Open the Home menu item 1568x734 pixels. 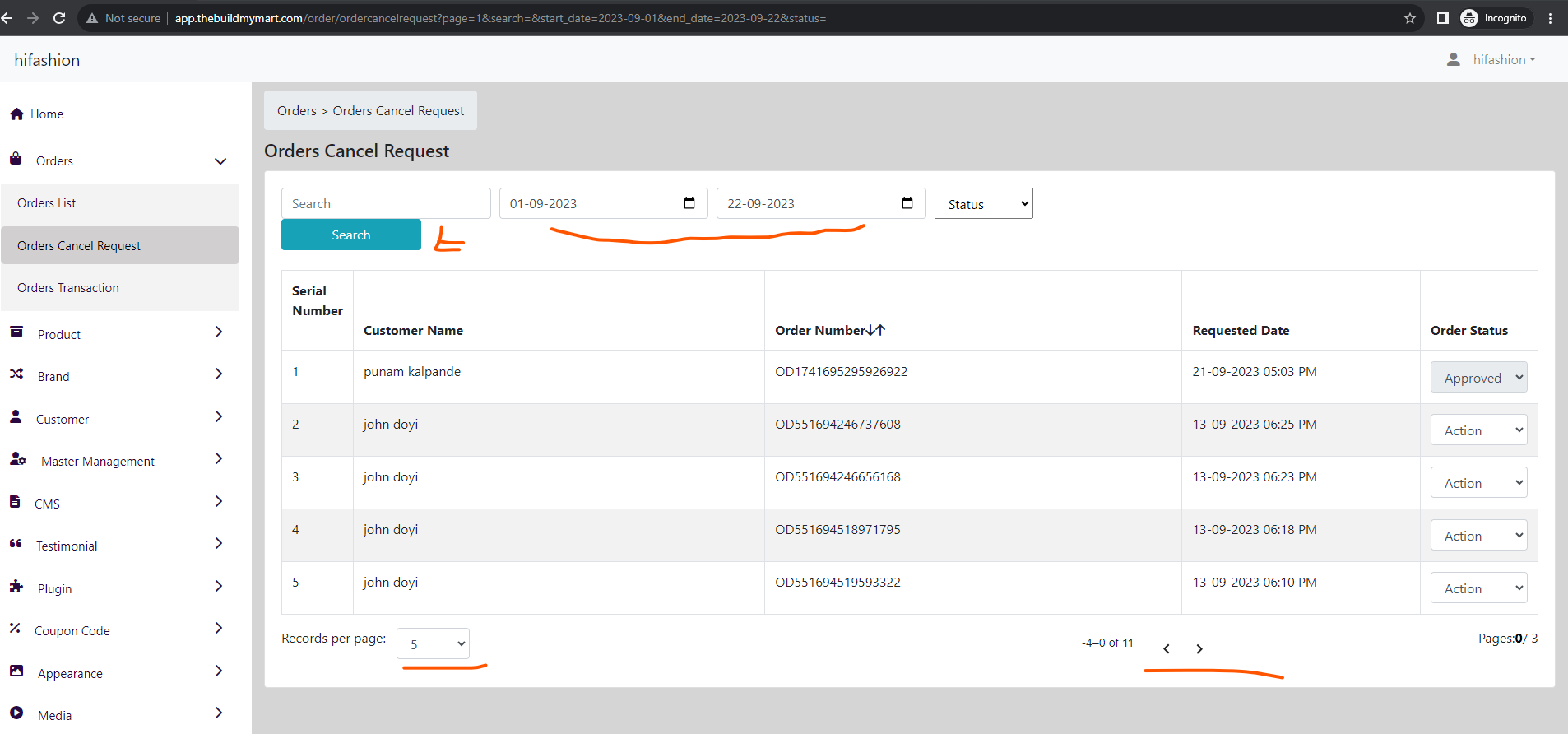click(47, 114)
